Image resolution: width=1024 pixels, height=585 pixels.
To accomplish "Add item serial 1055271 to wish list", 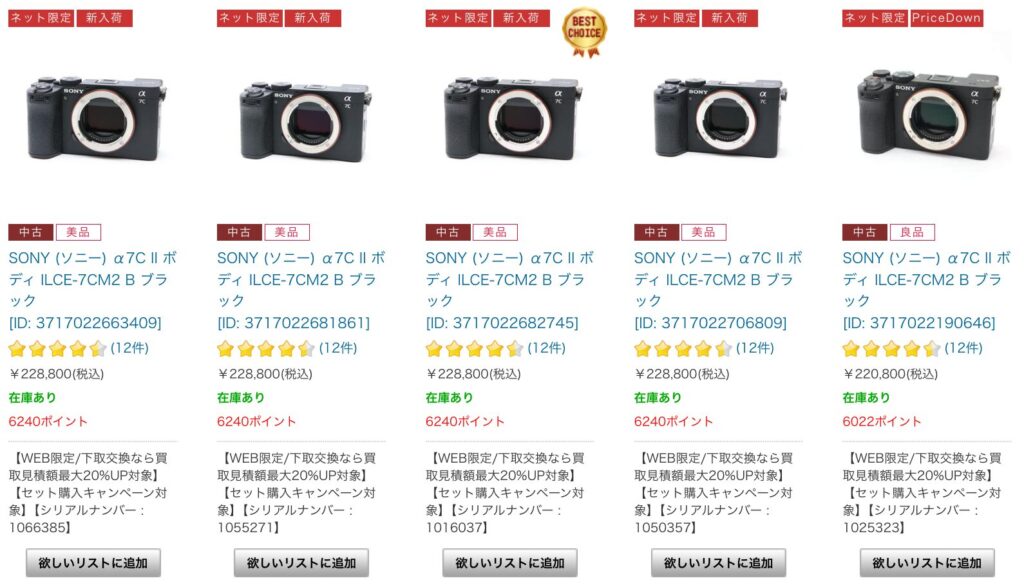I will [302, 563].
